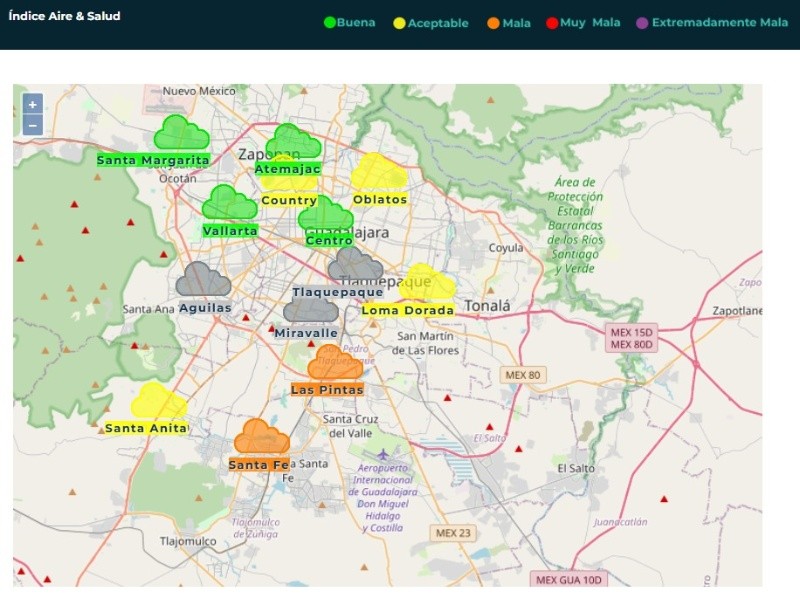Open the Tlaquepaque gray cloud marker

point(355,266)
